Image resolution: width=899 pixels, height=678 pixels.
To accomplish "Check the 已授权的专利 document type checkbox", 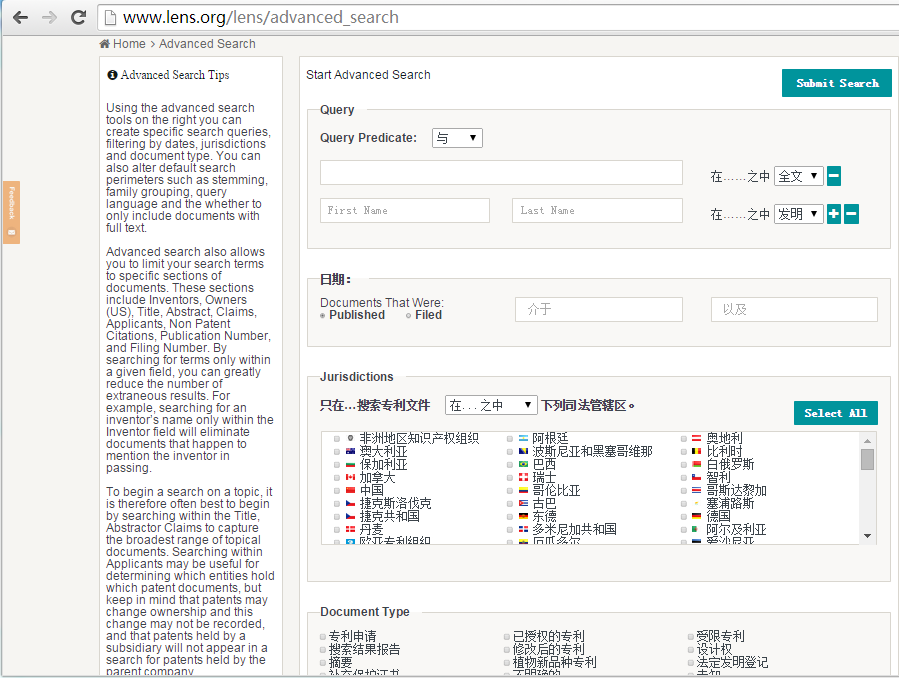I will pos(507,637).
